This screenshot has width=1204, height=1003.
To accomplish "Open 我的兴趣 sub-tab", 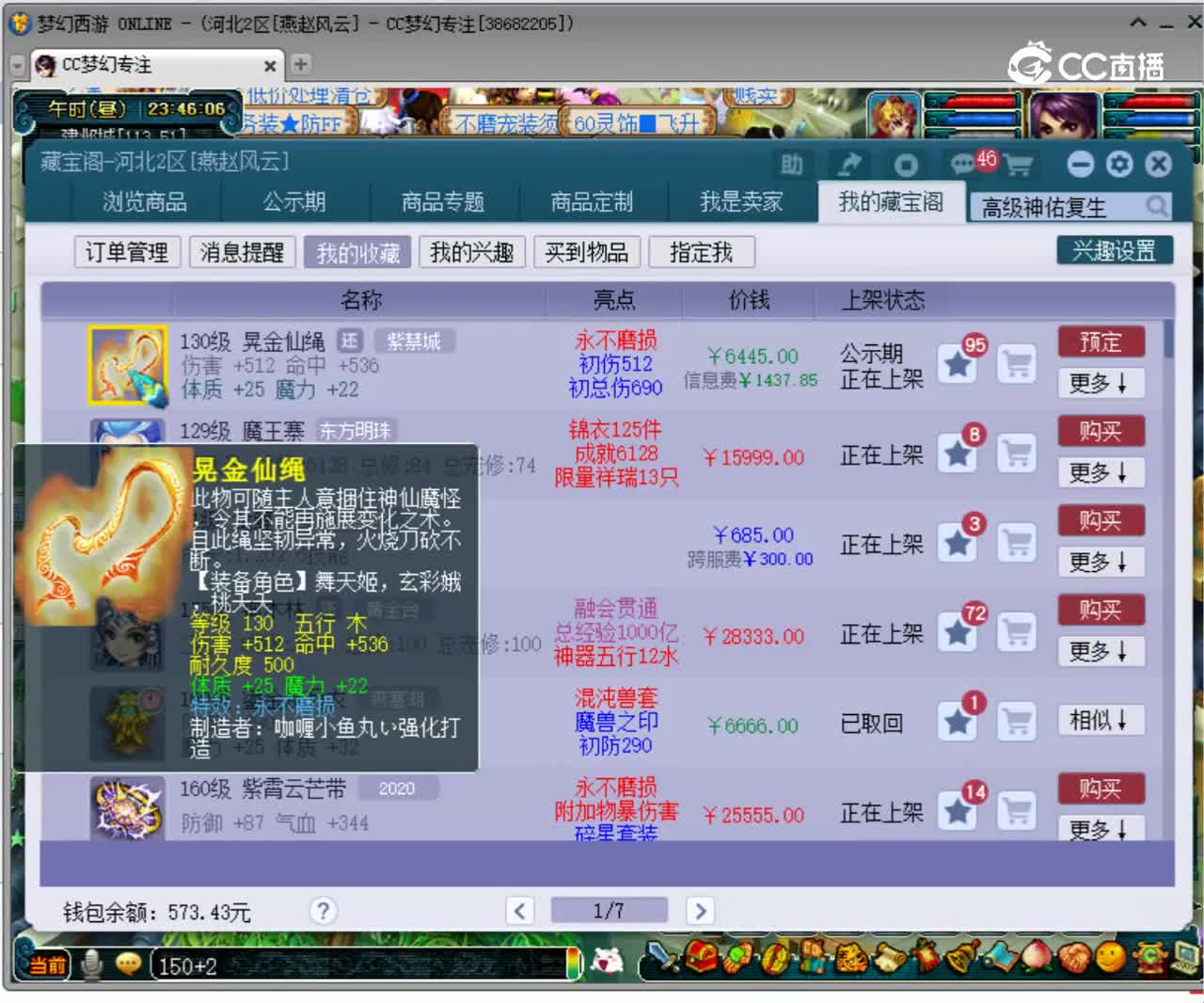I will 472,252.
